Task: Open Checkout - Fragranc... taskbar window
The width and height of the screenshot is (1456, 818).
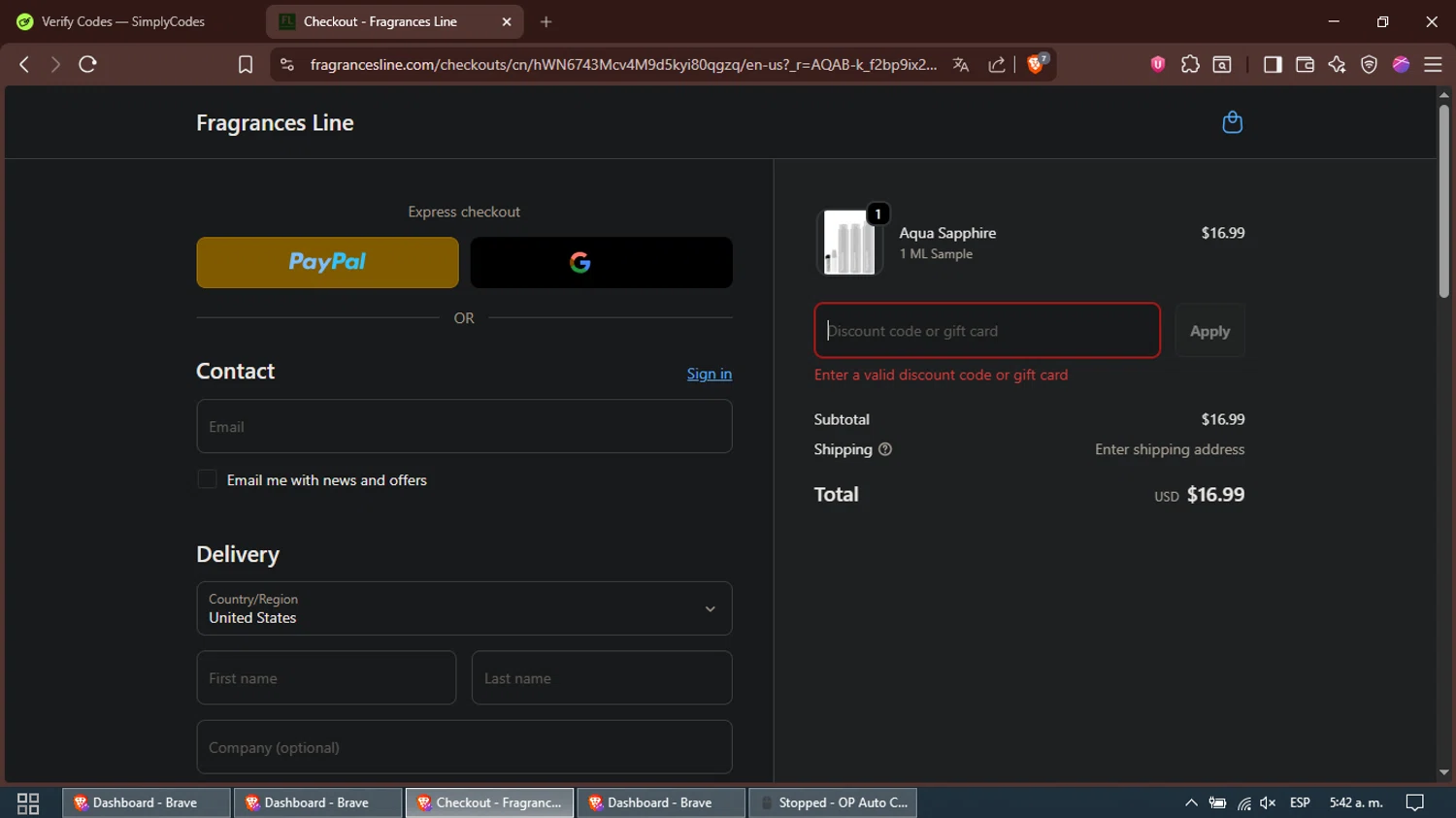Action: [489, 802]
